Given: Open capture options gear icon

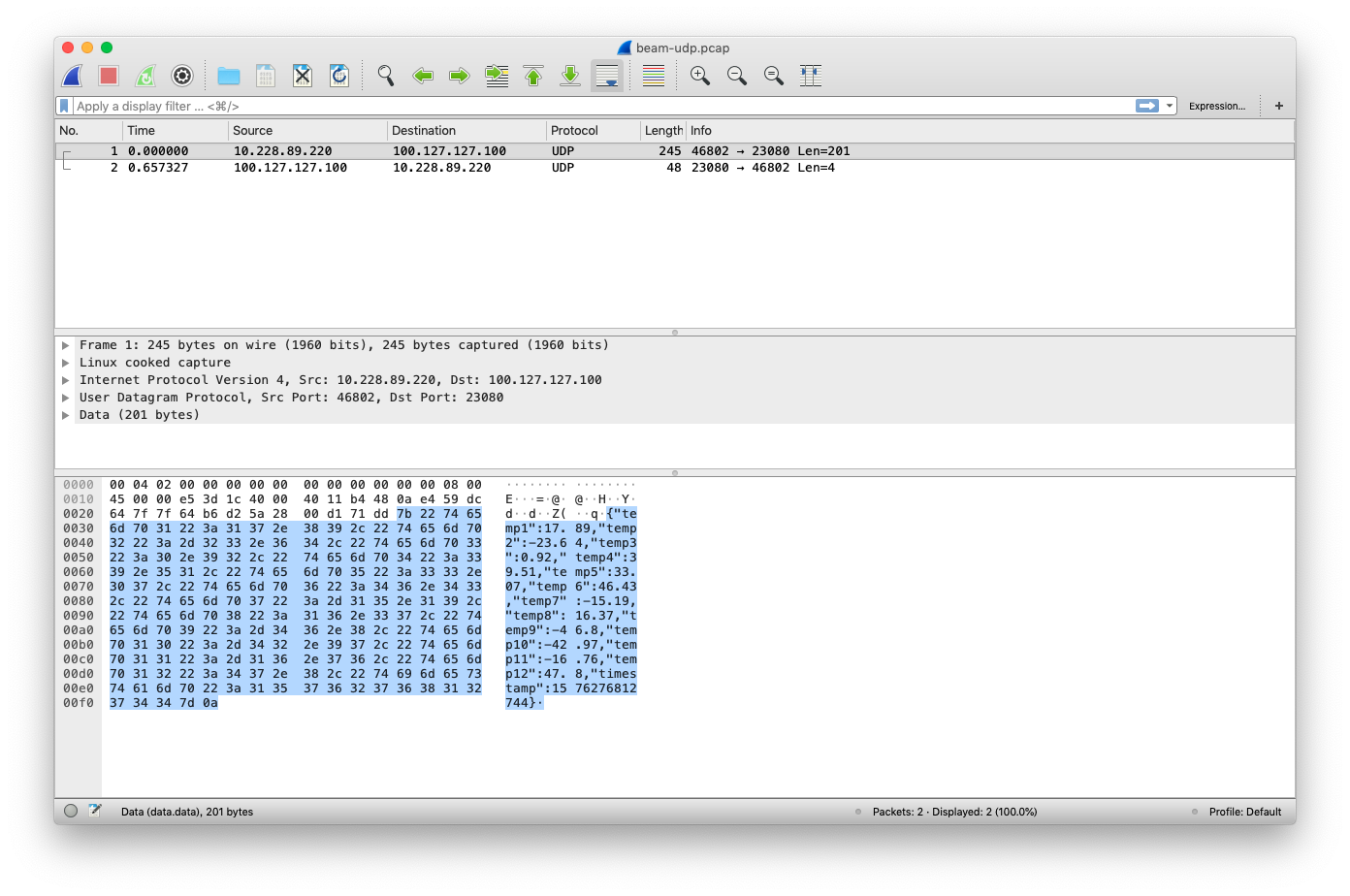Looking at the screenshot, I should 182,76.
